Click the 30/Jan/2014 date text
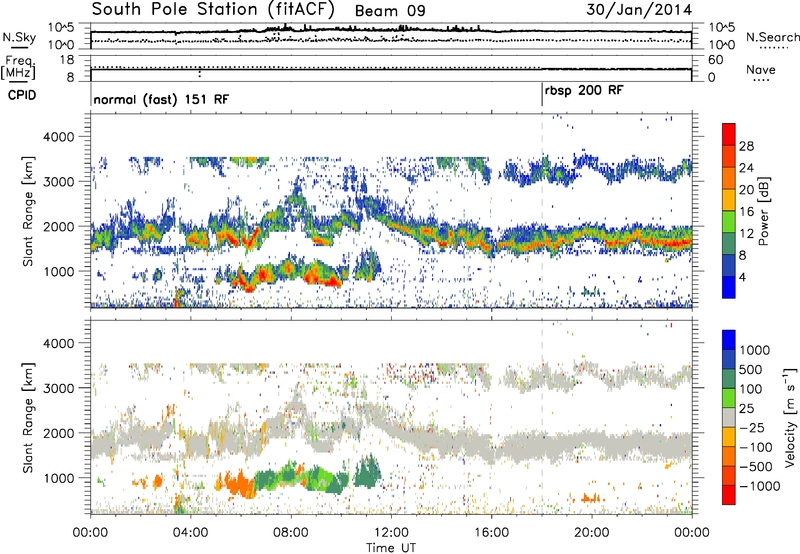The image size is (800, 554). [639, 9]
